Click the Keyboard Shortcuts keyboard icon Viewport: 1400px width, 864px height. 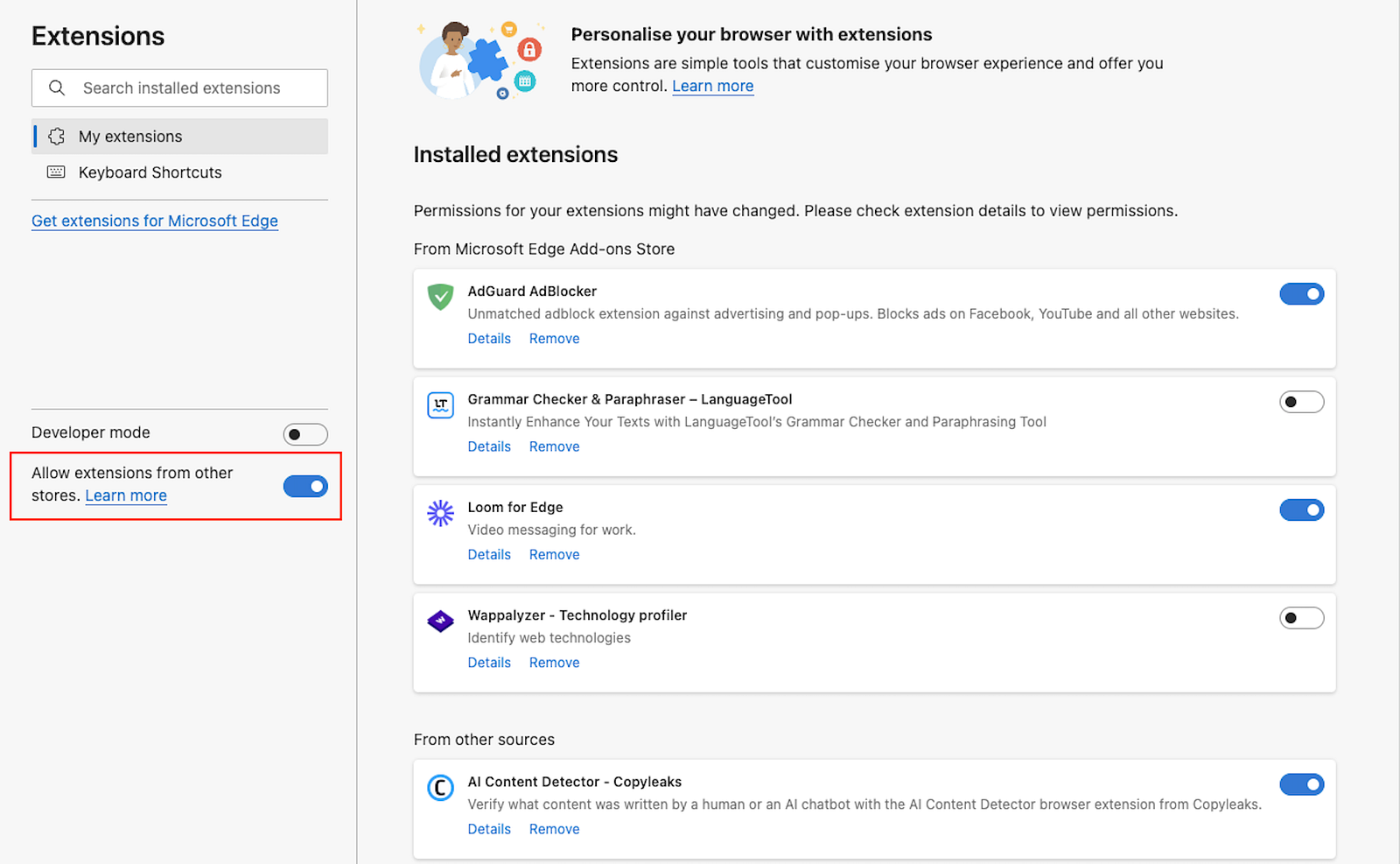pyautogui.click(x=56, y=172)
